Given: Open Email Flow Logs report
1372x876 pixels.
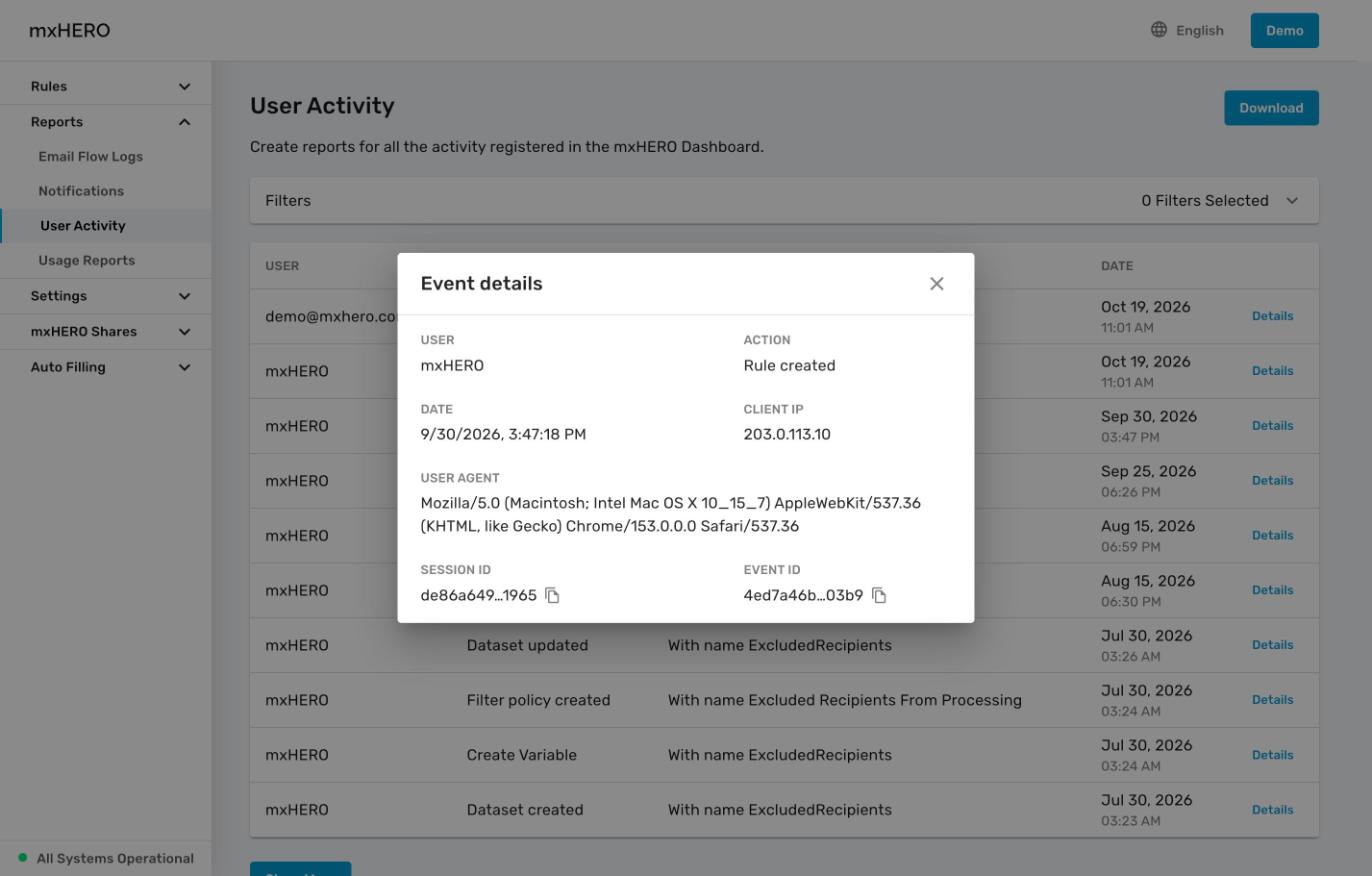Looking at the screenshot, I should 90,157.
